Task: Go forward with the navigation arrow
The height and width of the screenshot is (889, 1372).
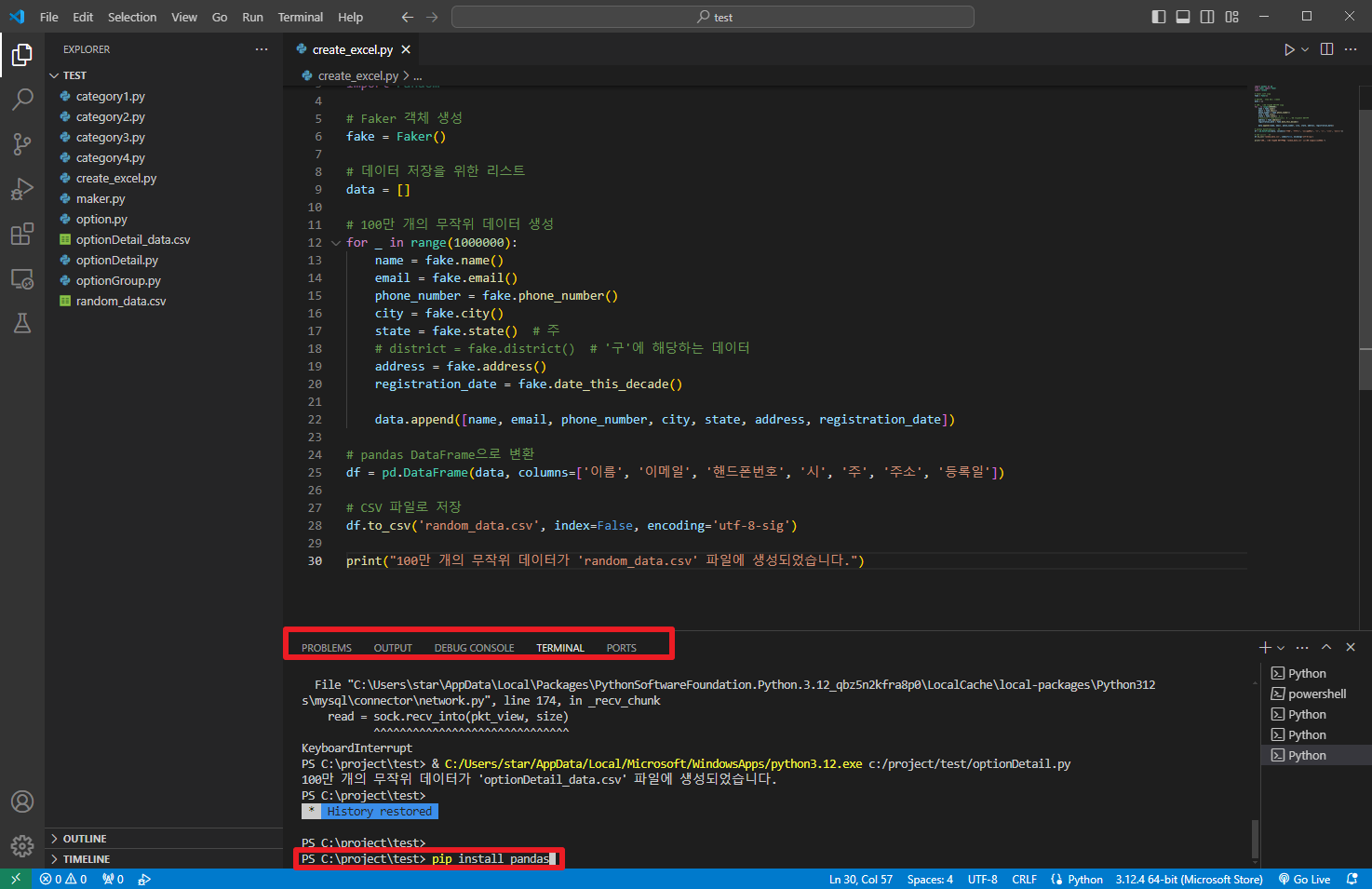Action: click(432, 17)
